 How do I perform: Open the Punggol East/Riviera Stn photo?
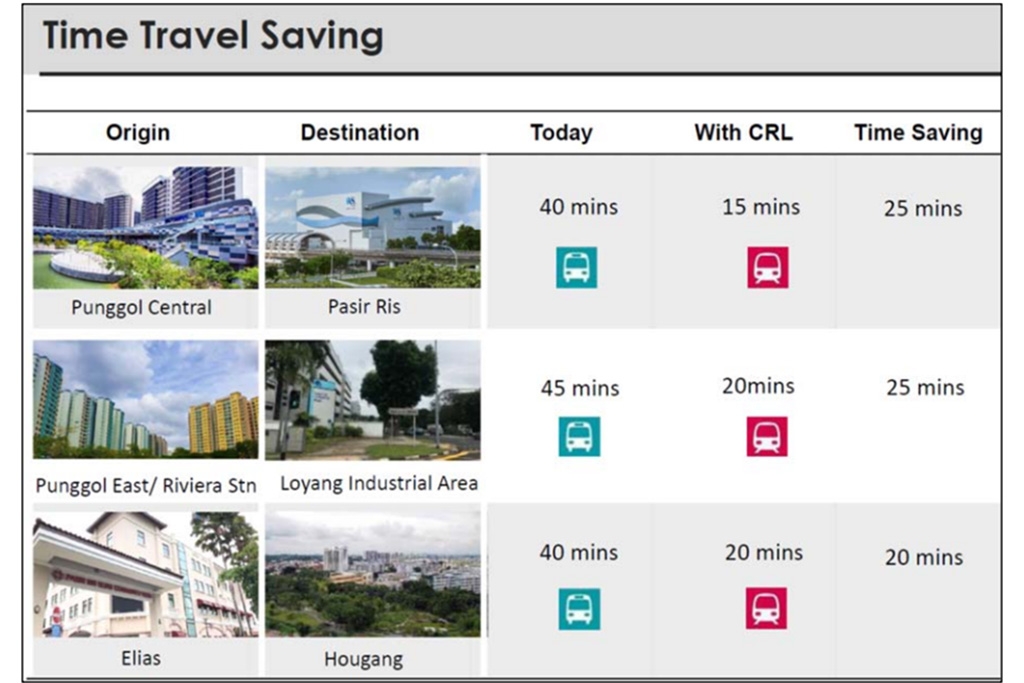pyautogui.click(x=146, y=399)
